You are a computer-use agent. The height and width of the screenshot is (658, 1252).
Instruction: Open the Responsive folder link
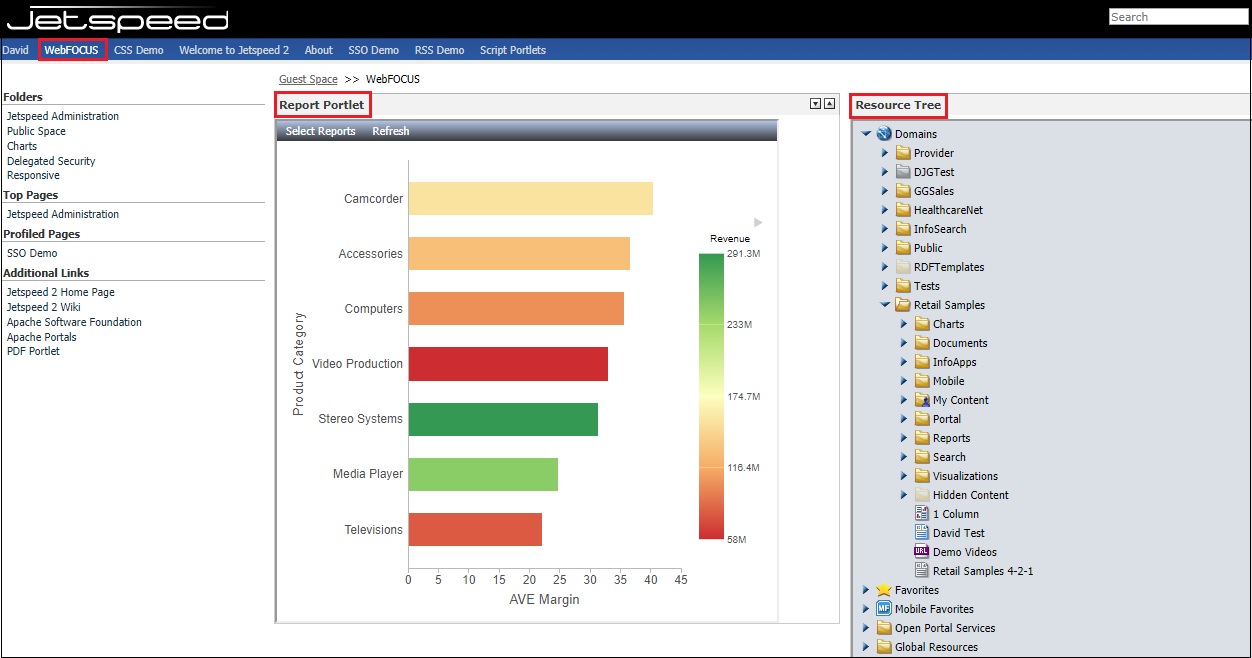pyautogui.click(x=33, y=175)
